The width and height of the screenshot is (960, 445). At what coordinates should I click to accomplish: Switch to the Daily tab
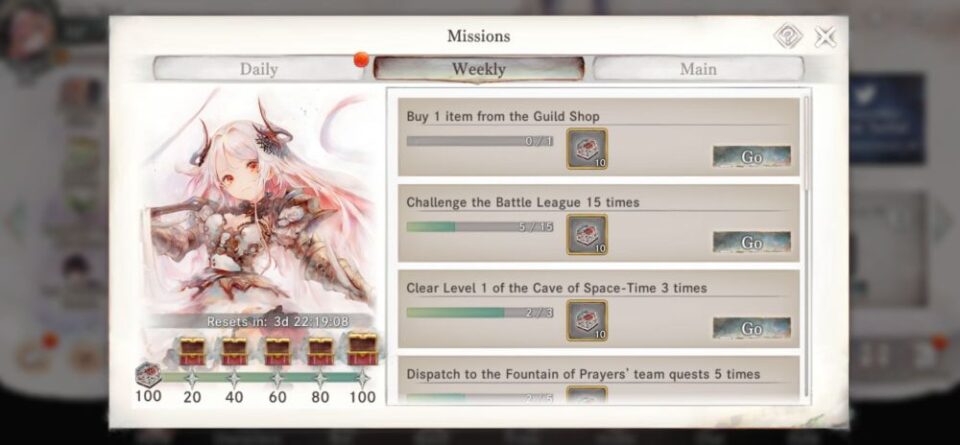258,69
